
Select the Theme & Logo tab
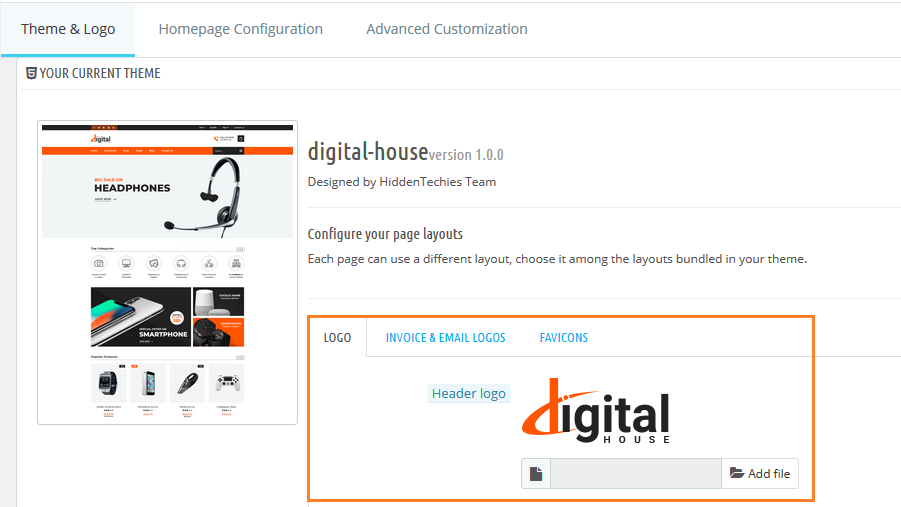tap(68, 29)
